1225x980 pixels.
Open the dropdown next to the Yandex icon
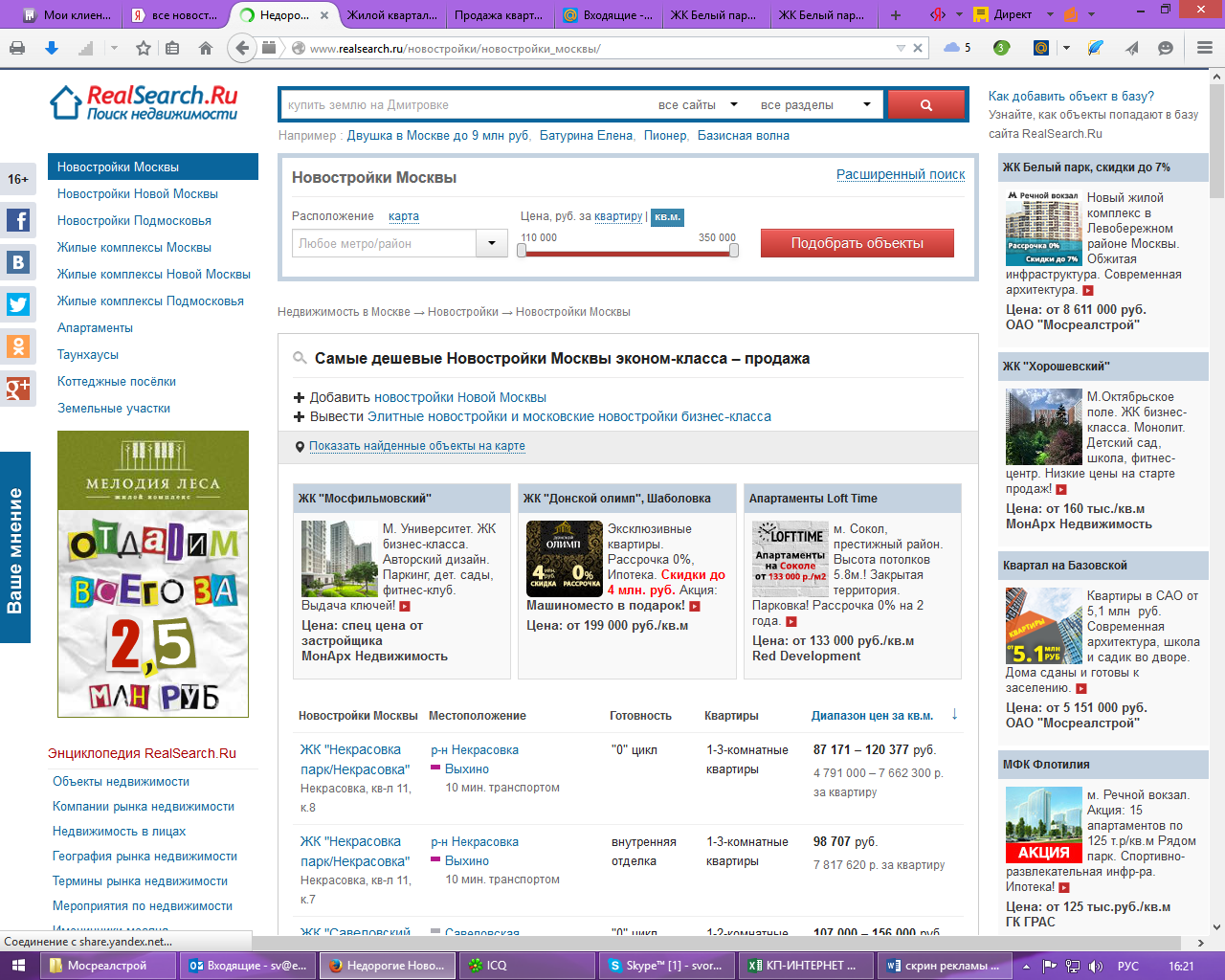(x=959, y=14)
